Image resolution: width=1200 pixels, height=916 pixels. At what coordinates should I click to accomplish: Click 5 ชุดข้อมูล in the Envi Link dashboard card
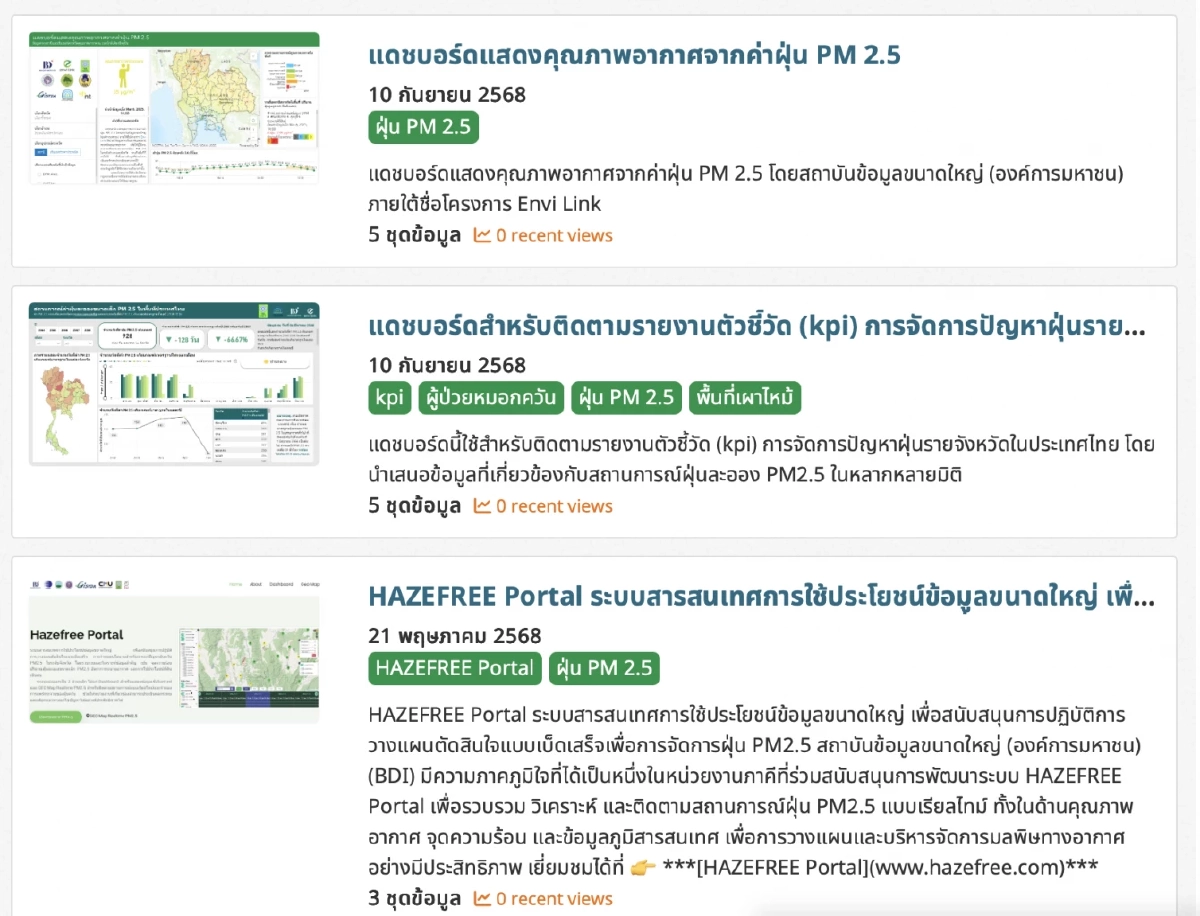click(414, 235)
